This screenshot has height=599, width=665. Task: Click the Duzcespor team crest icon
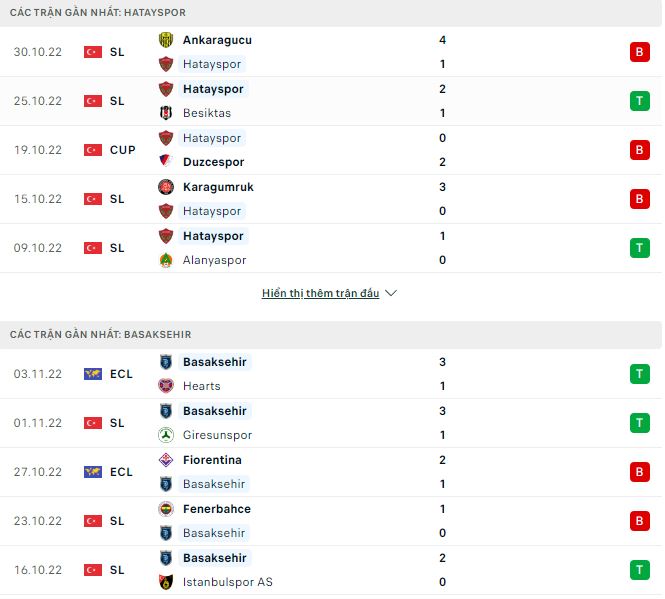(166, 162)
